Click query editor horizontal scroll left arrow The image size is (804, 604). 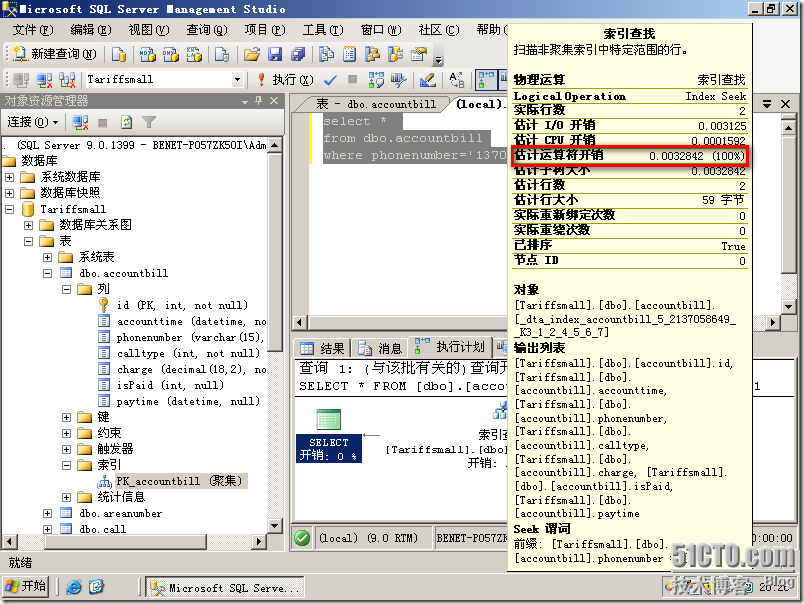300,323
